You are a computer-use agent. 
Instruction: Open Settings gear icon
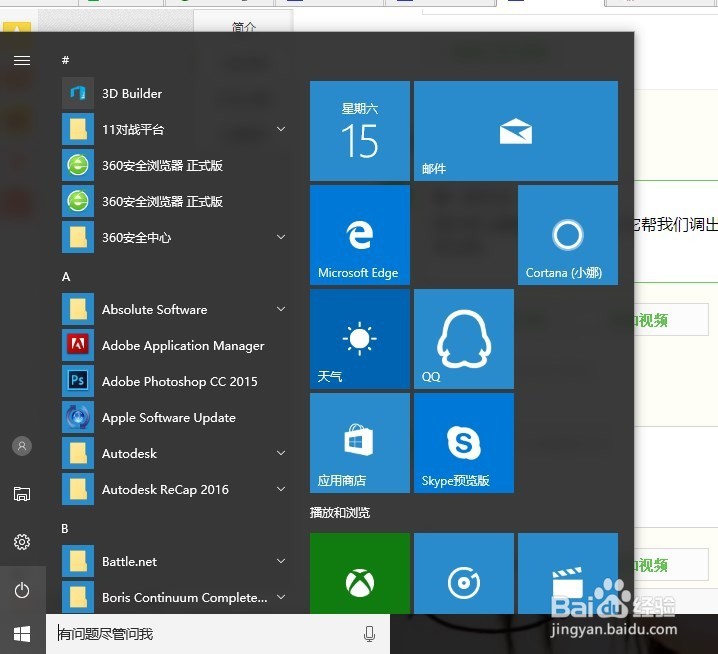click(22, 542)
